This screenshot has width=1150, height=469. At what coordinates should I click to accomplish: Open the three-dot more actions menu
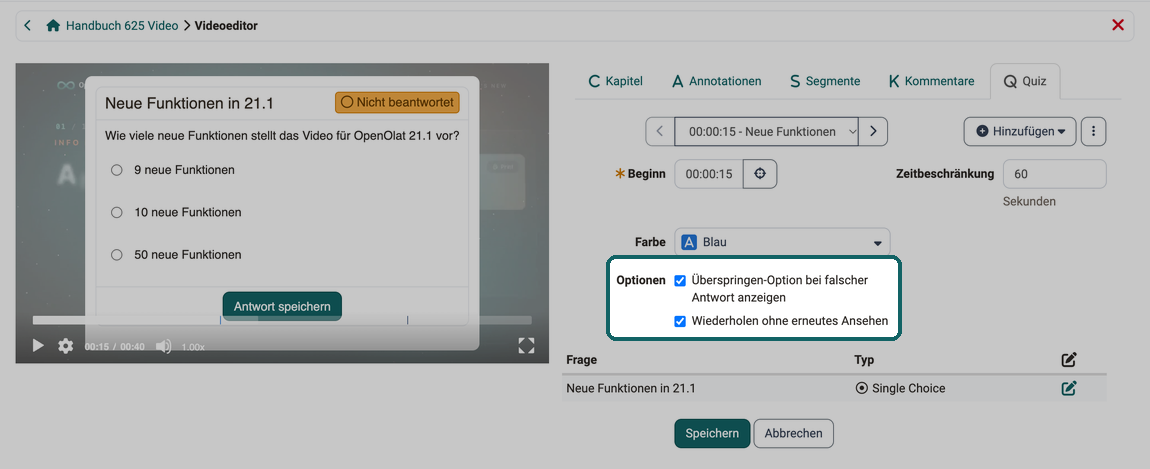click(1094, 131)
